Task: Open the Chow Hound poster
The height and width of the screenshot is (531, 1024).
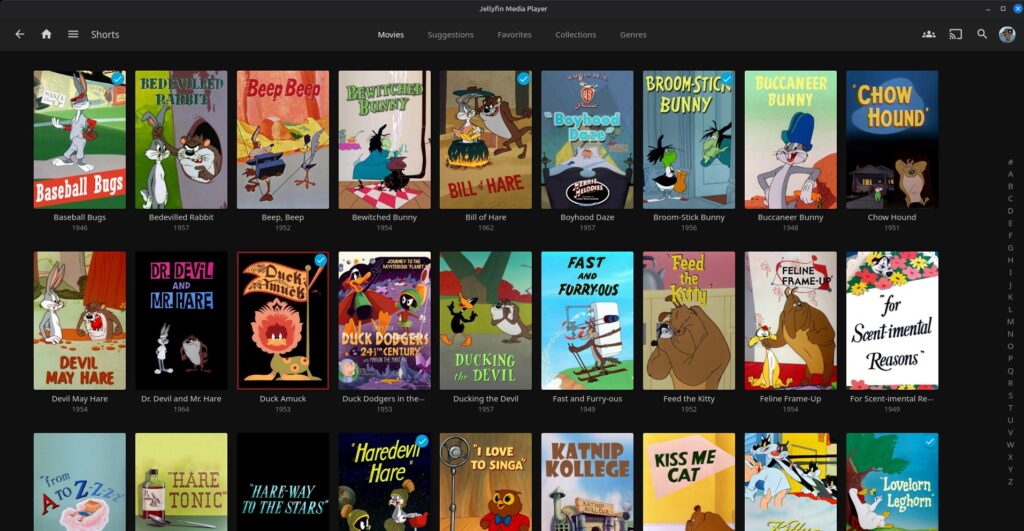Action: 892,140
